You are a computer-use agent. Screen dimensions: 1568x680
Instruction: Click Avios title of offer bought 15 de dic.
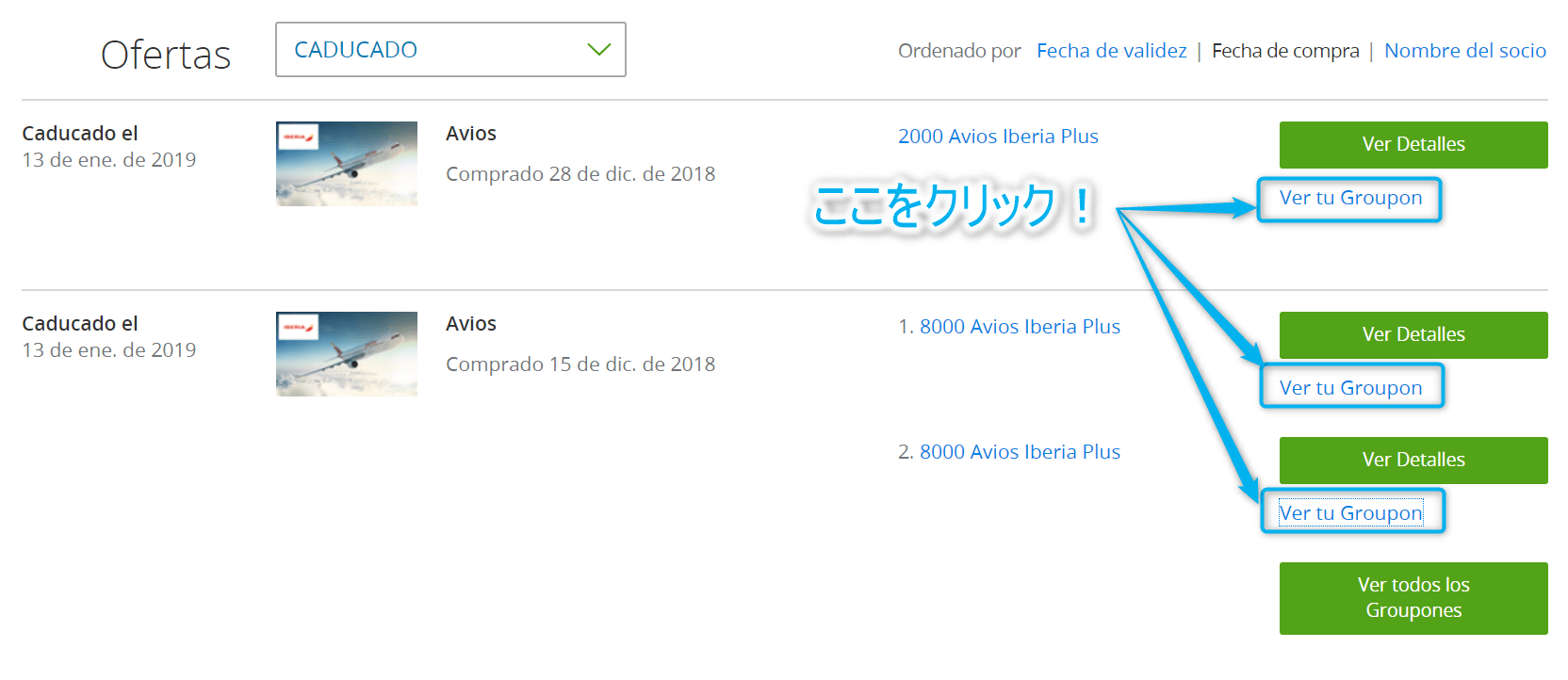click(x=471, y=324)
